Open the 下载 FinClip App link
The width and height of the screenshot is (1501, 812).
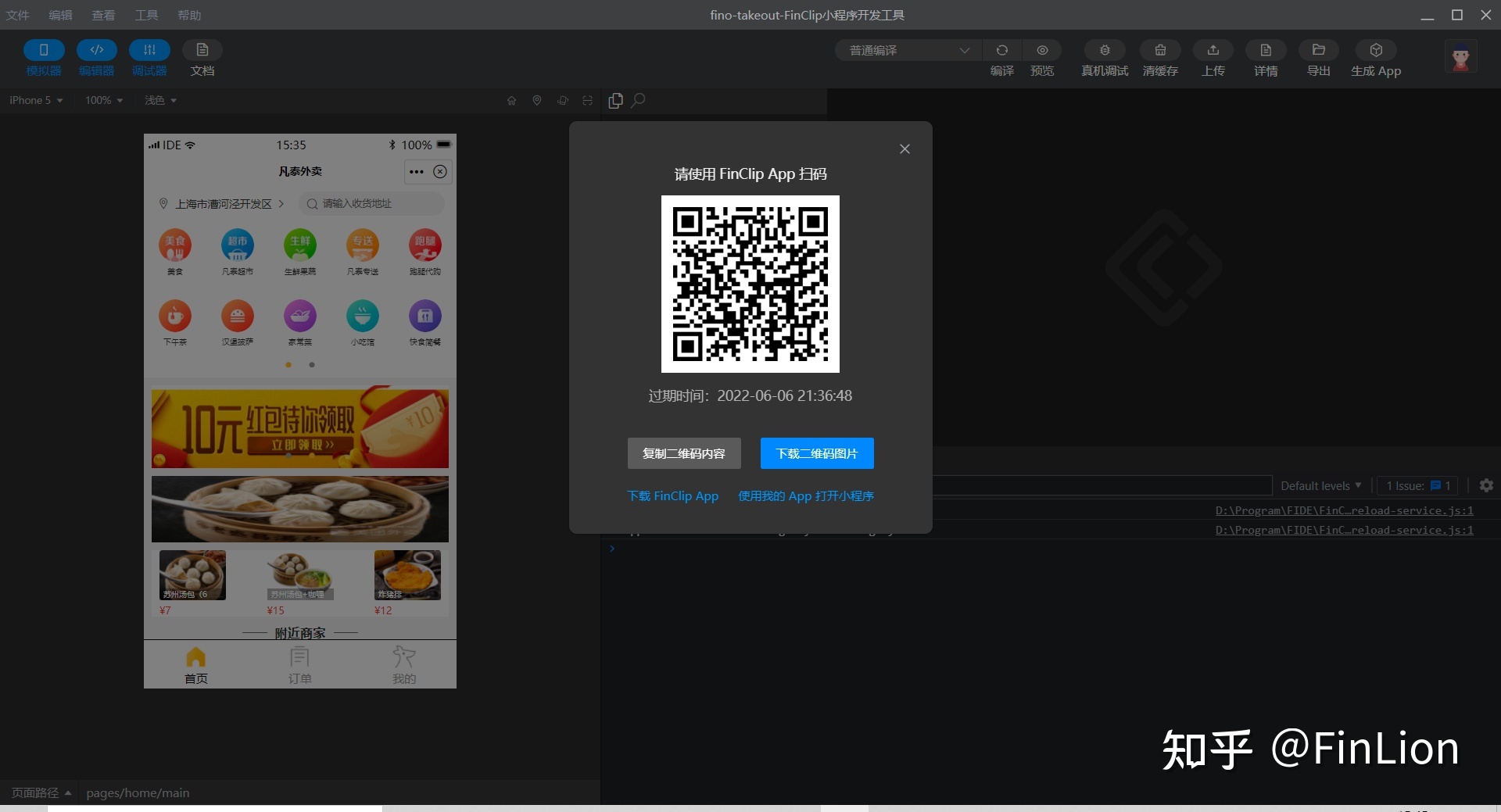click(x=673, y=495)
